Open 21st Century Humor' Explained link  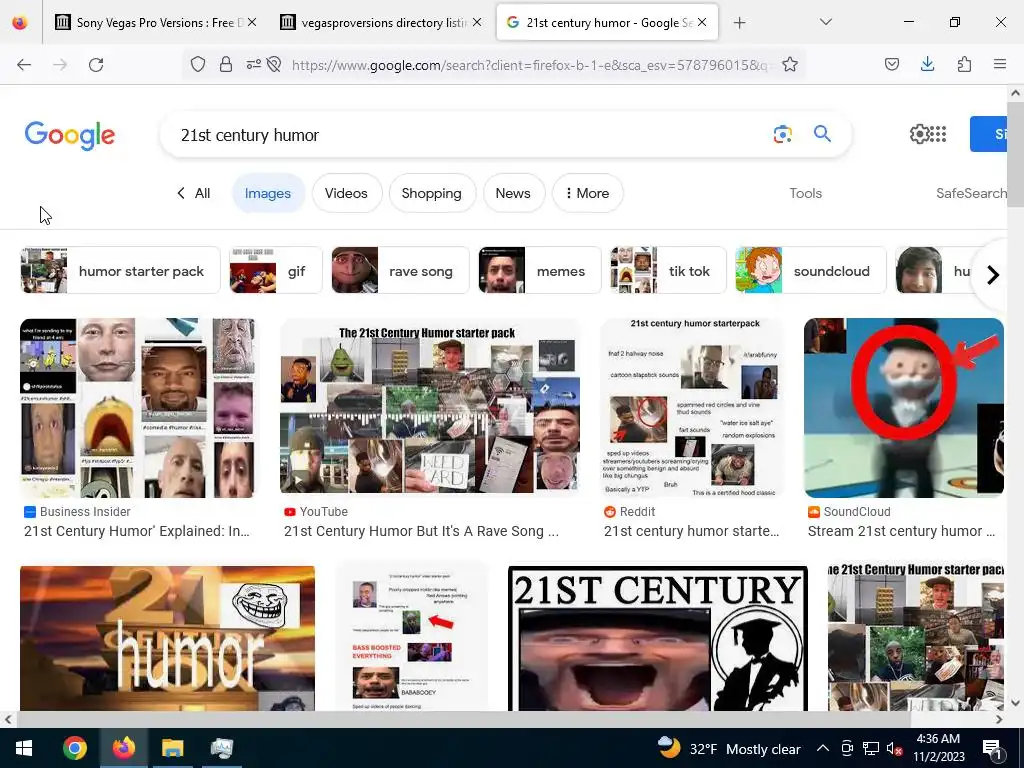pyautogui.click(x=136, y=532)
